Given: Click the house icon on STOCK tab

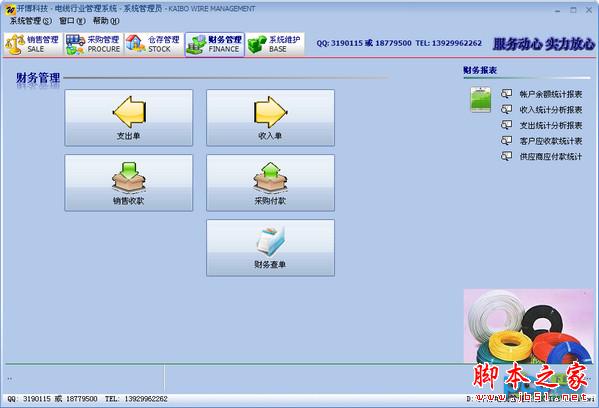Looking at the screenshot, I should click(x=135, y=43).
